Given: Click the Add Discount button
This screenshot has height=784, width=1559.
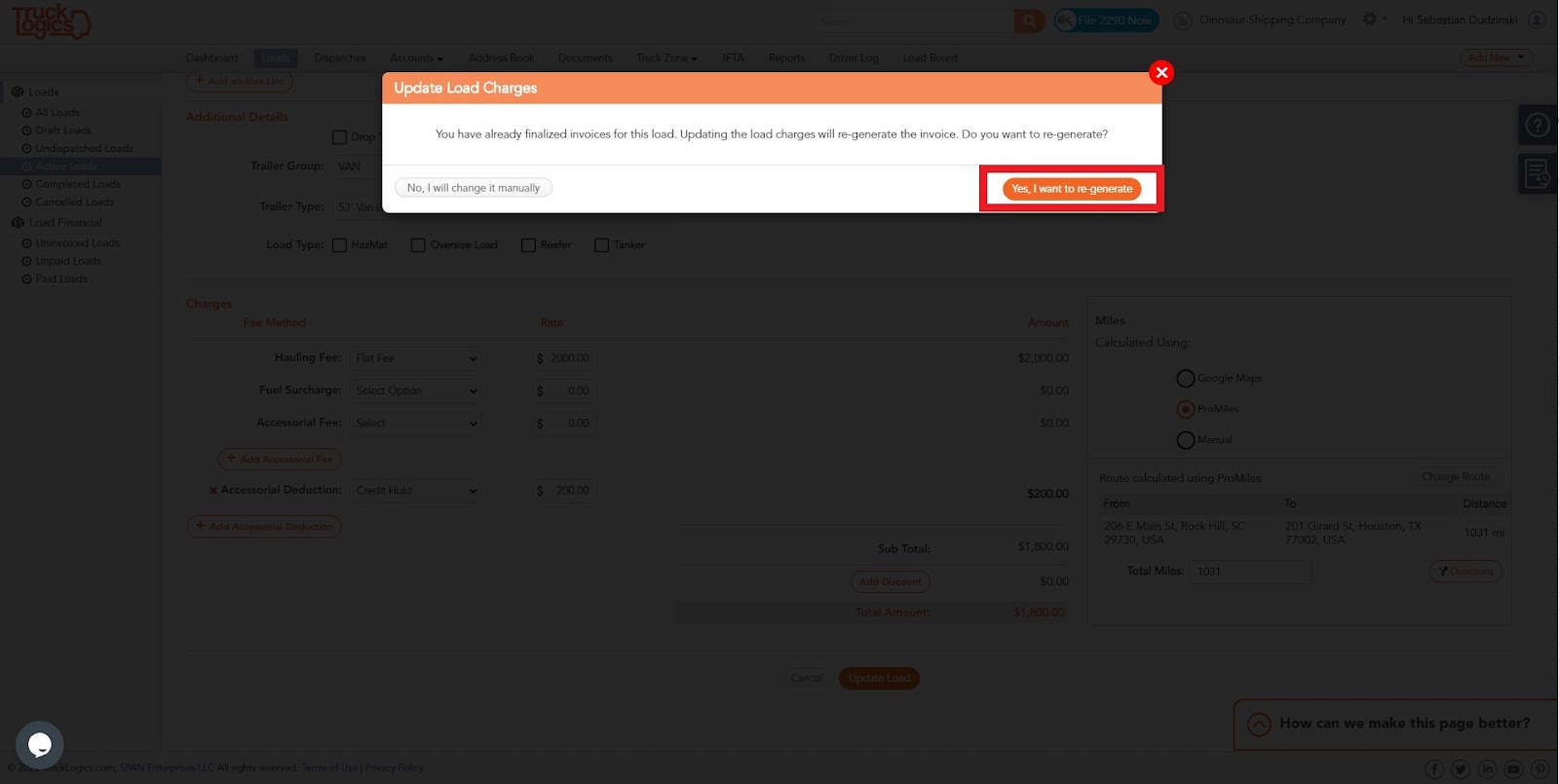Looking at the screenshot, I should tap(891, 581).
